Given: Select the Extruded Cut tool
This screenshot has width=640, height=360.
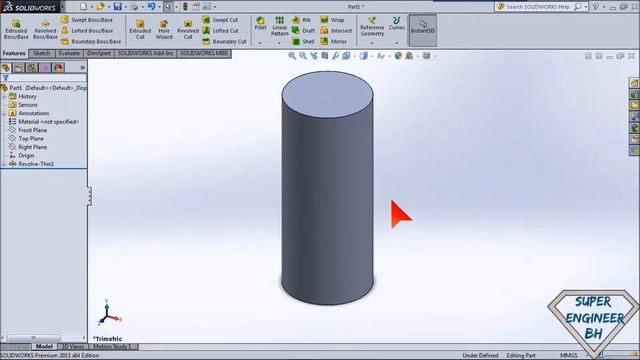Looking at the screenshot, I should (140, 29).
